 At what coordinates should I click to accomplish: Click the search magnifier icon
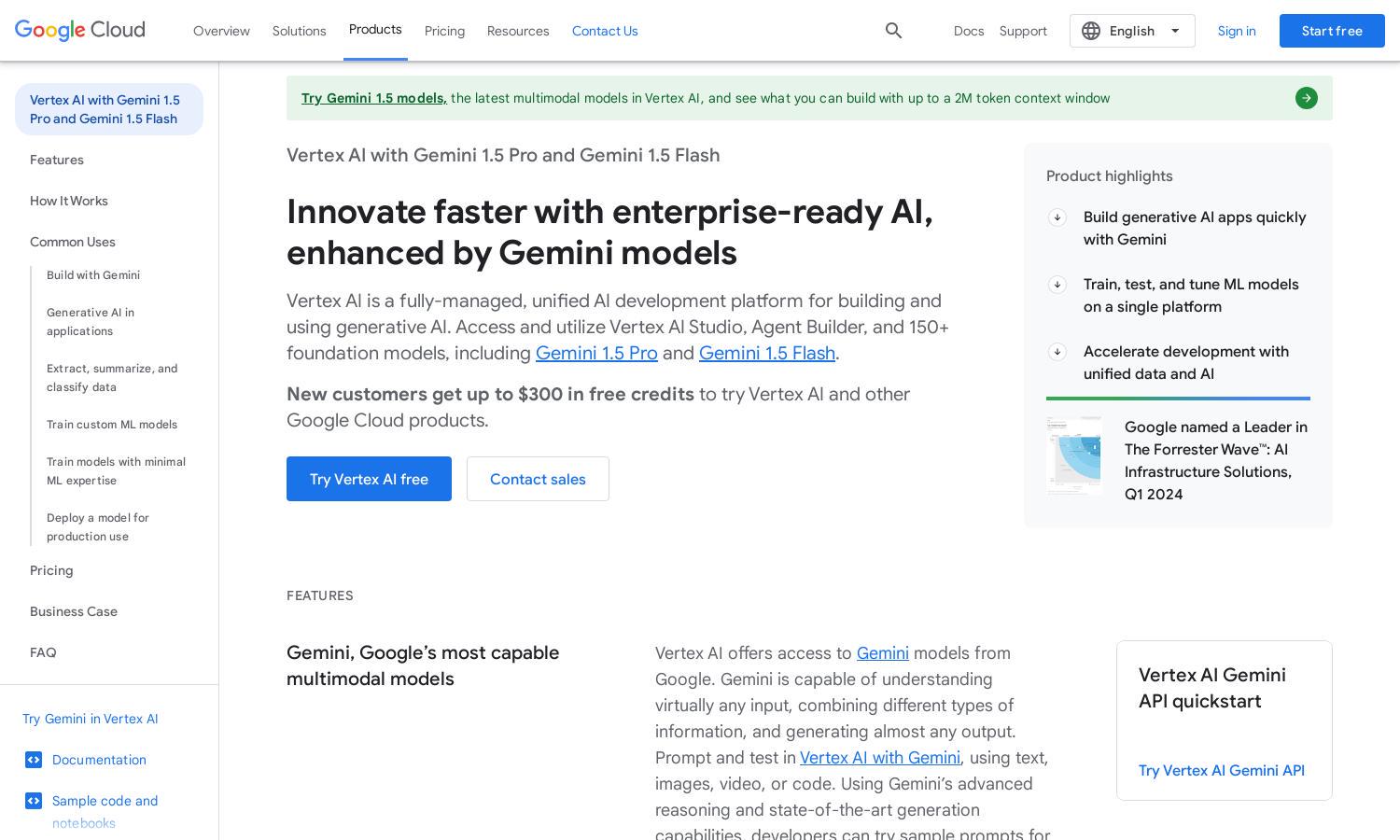[893, 31]
